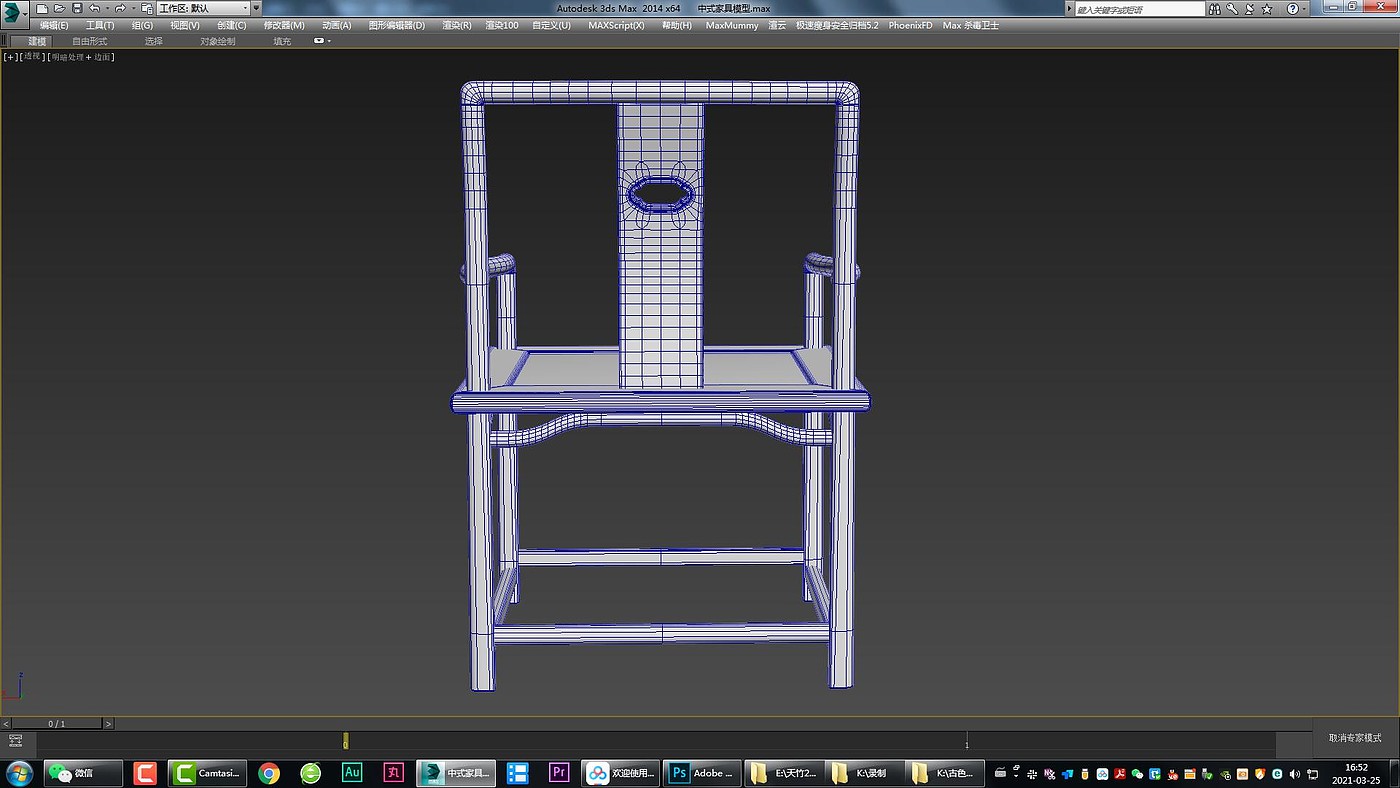Switch to the 对象绘制 ribbon tab

coord(217,41)
